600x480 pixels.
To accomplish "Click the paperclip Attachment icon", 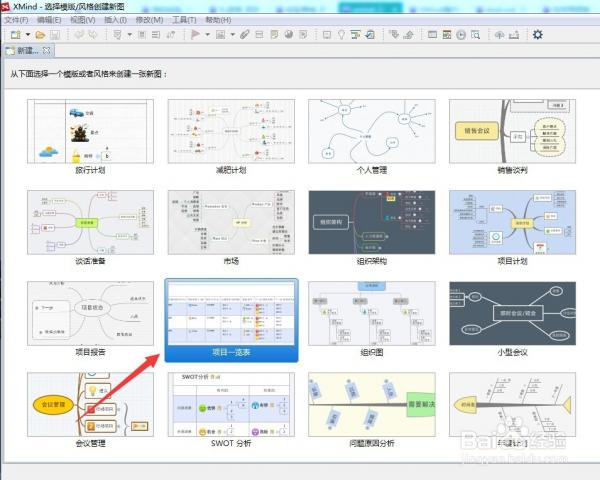I will click(245, 35).
